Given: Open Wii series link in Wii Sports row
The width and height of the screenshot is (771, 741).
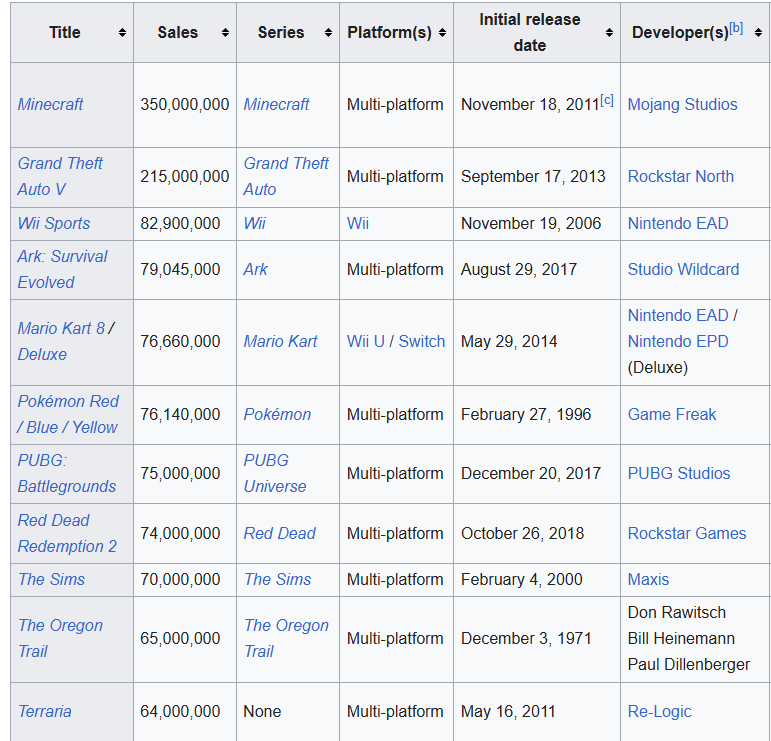Looking at the screenshot, I should click(255, 224).
